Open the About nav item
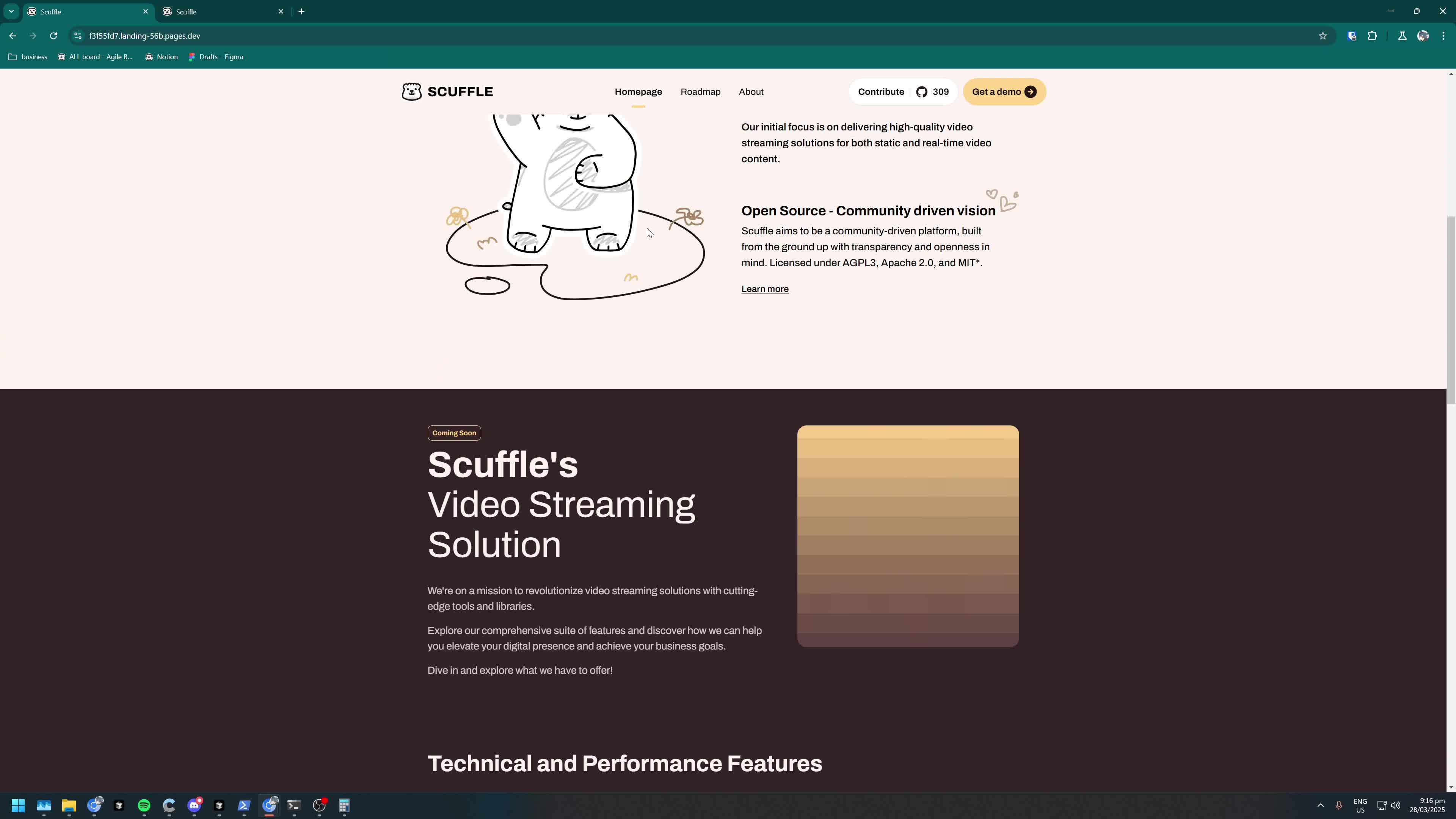 (x=751, y=92)
